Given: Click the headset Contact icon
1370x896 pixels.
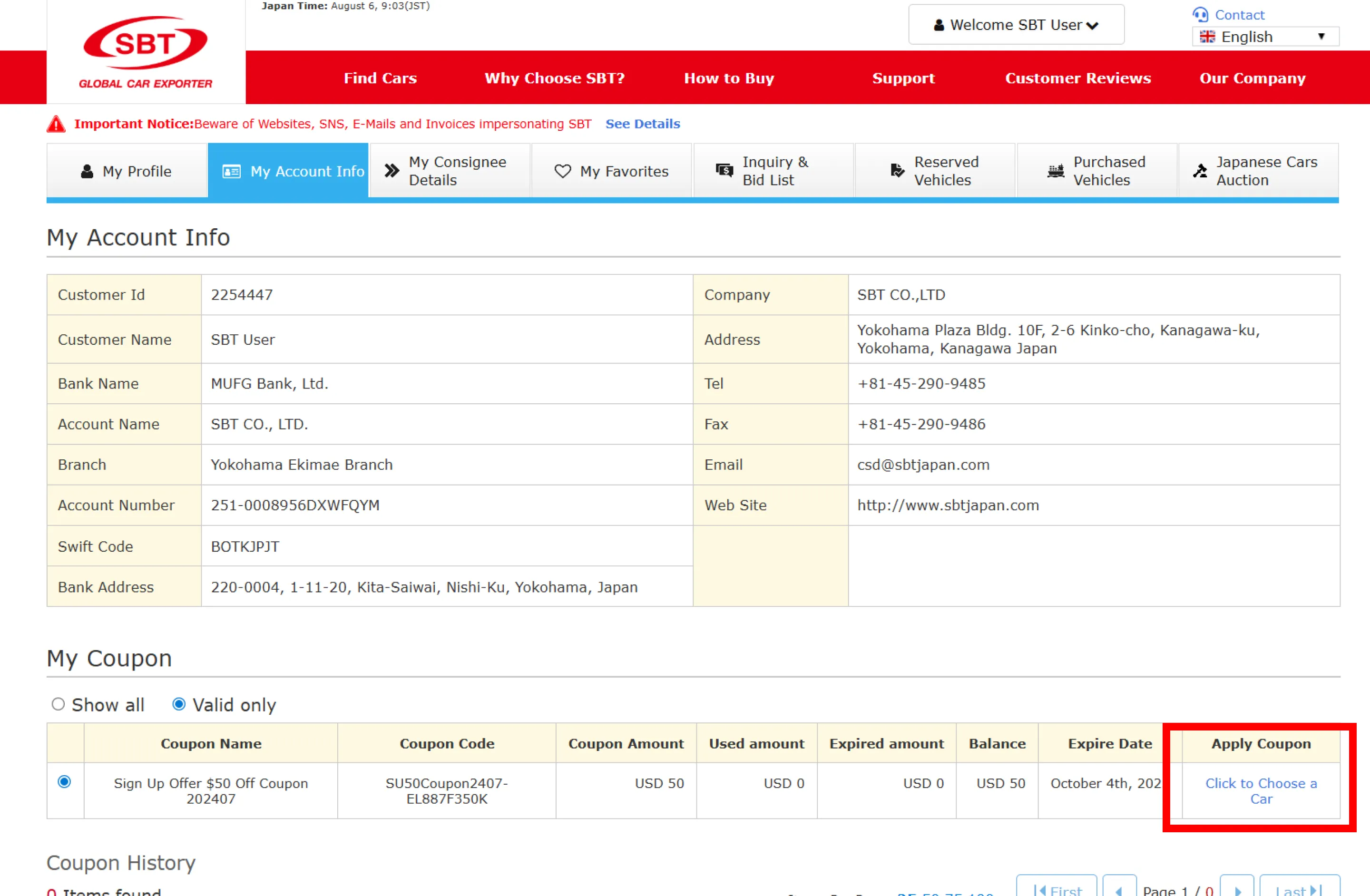Looking at the screenshot, I should (x=1200, y=14).
